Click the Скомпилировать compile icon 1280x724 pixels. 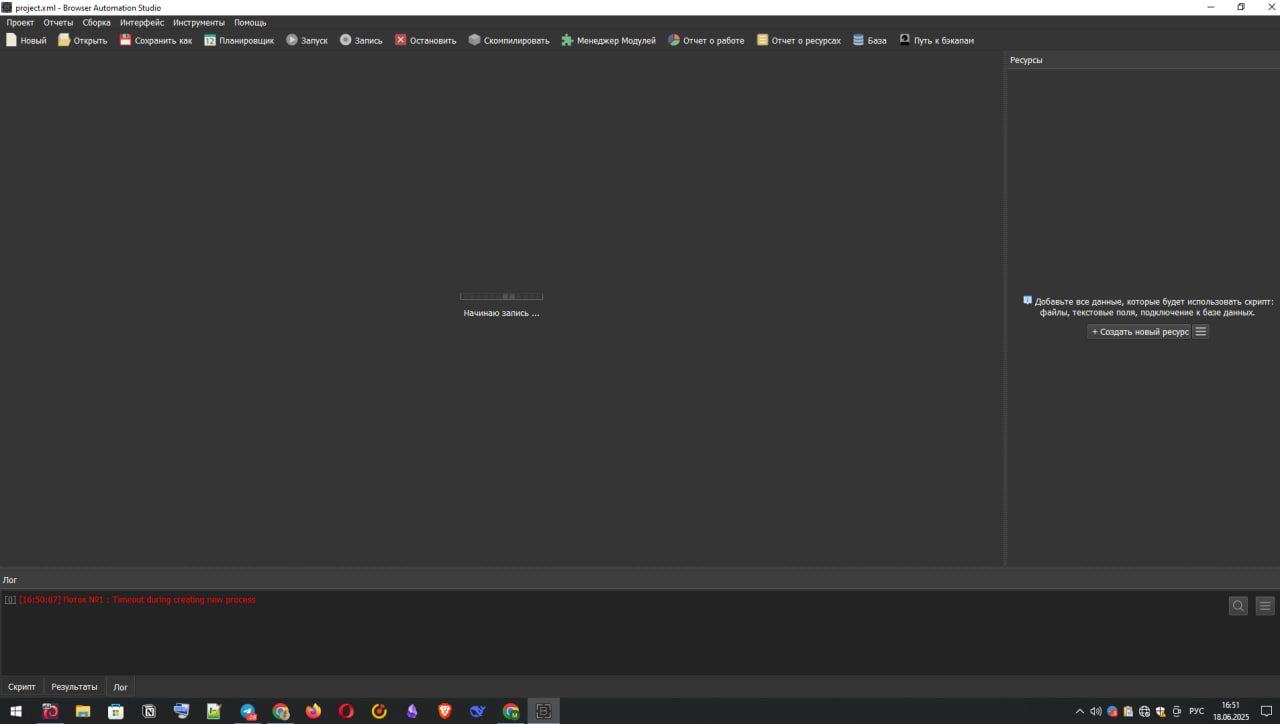pos(475,40)
